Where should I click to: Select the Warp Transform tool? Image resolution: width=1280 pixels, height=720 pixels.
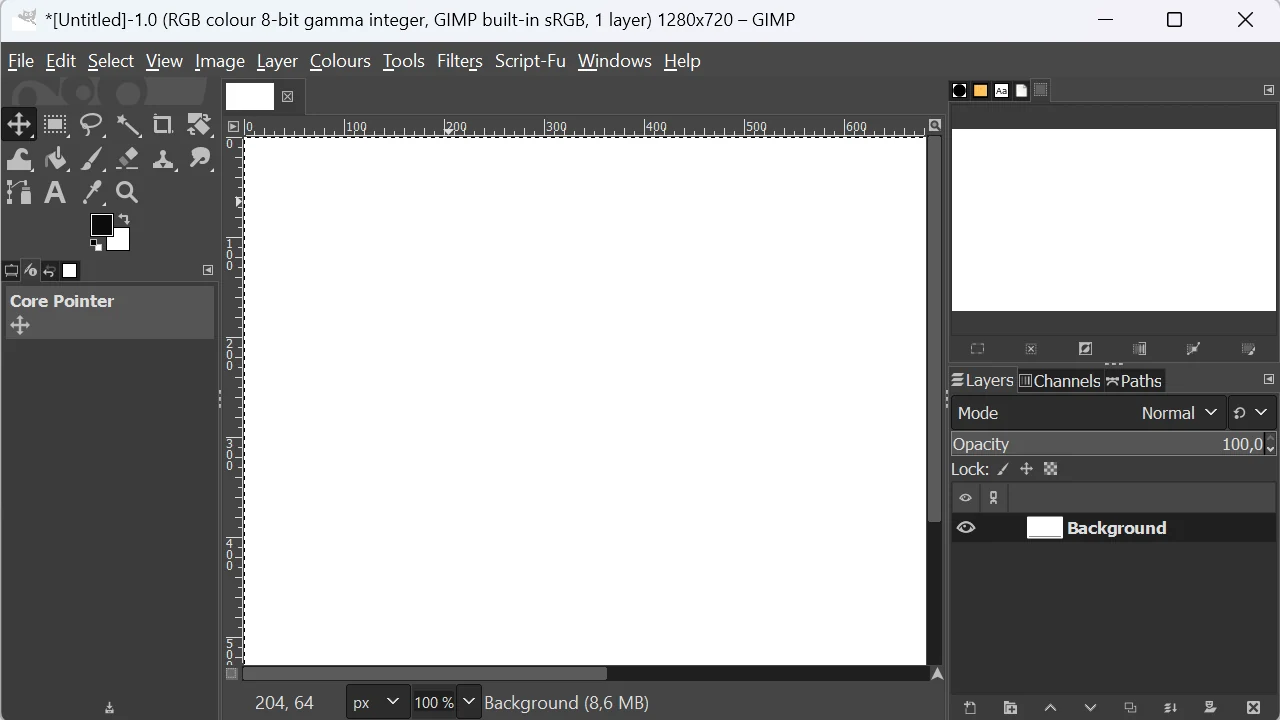19,159
